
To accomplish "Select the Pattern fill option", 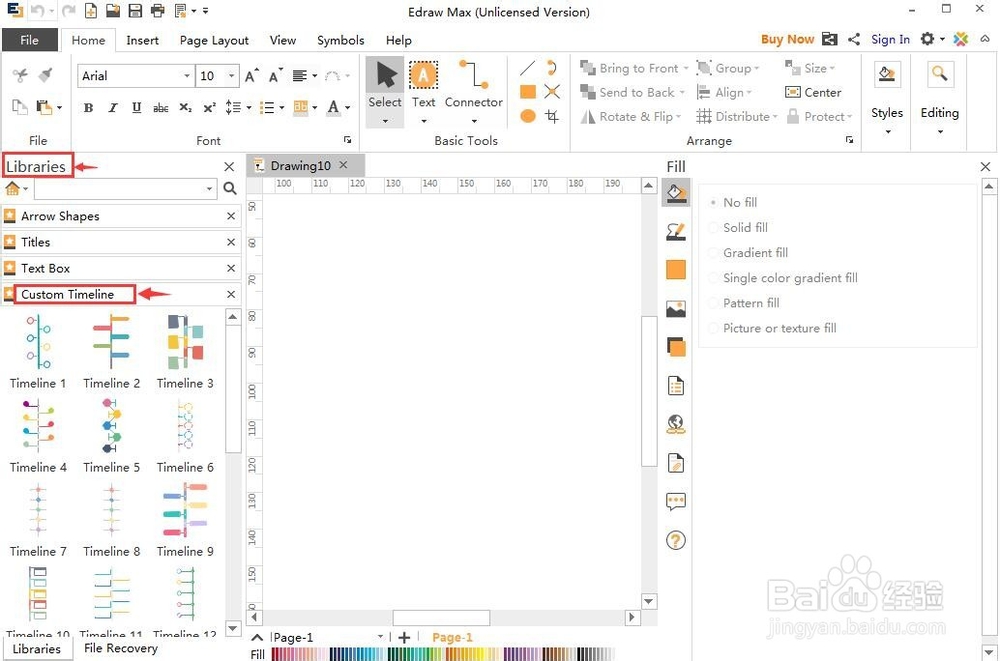I will 744,303.
